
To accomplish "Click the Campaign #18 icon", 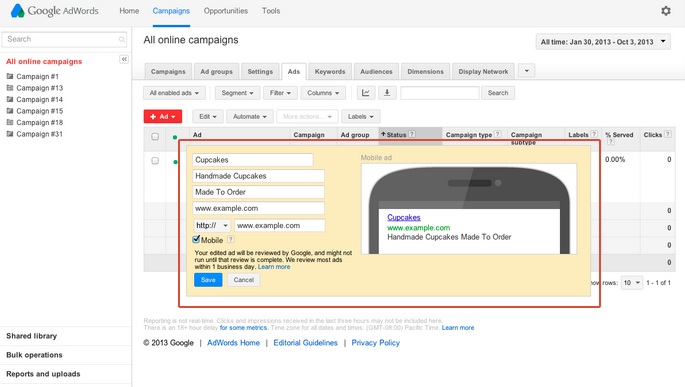I will point(10,122).
